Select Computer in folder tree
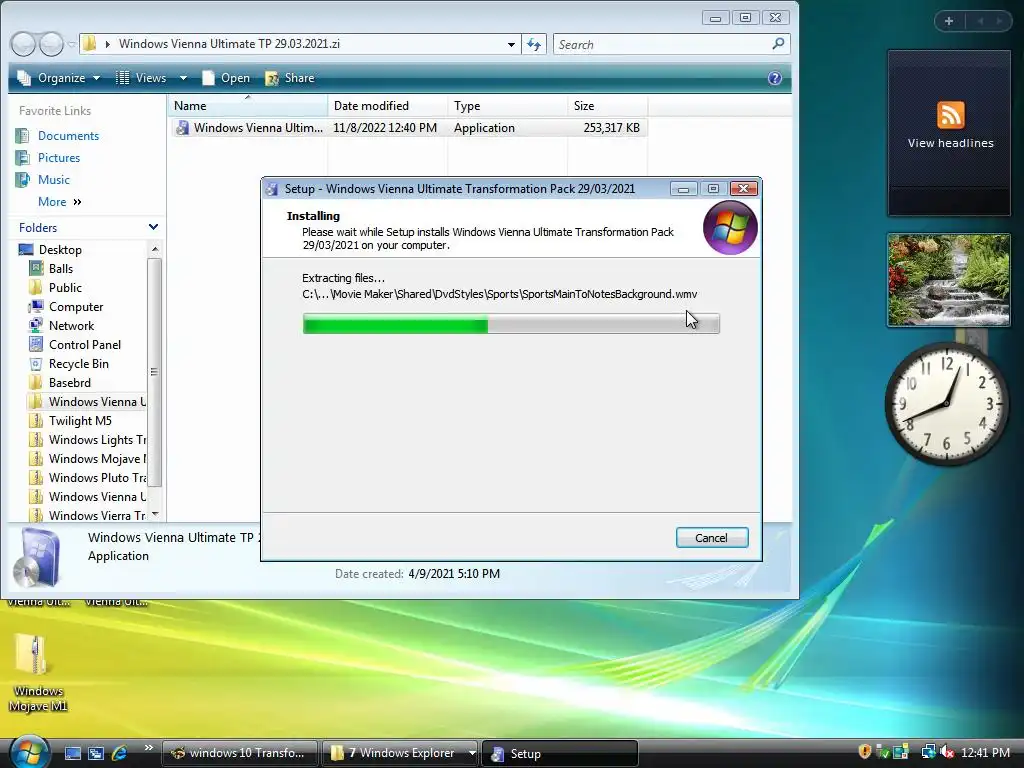 [x=76, y=306]
